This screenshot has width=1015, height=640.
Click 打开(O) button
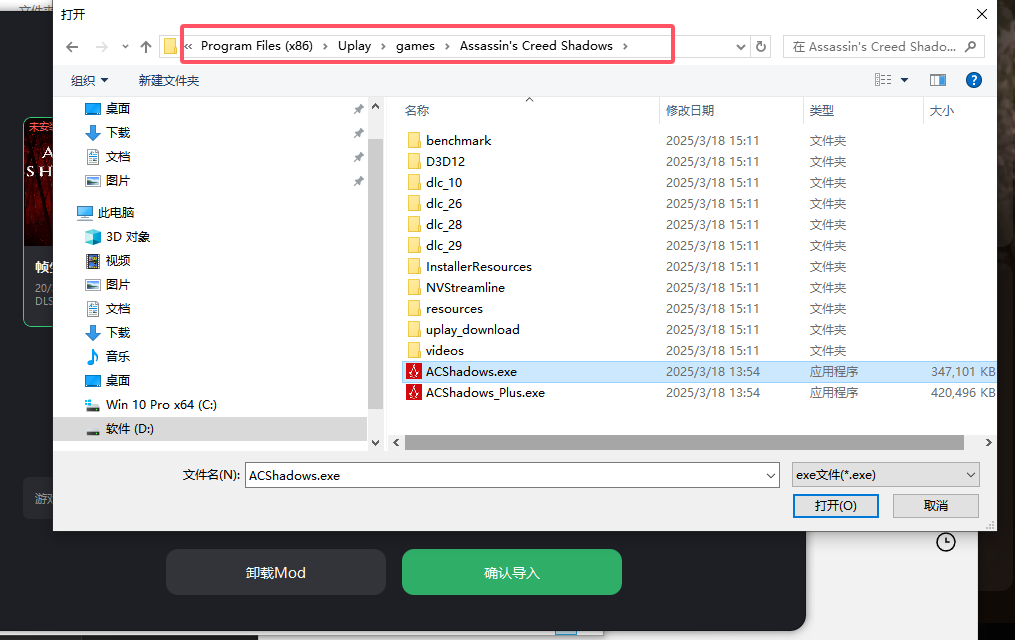[x=836, y=506]
